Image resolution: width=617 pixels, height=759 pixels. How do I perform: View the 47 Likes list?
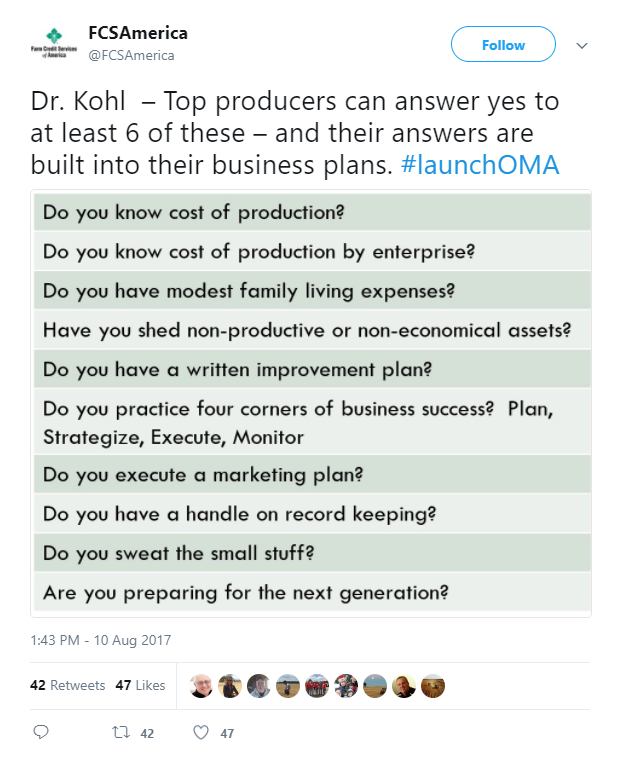point(140,685)
